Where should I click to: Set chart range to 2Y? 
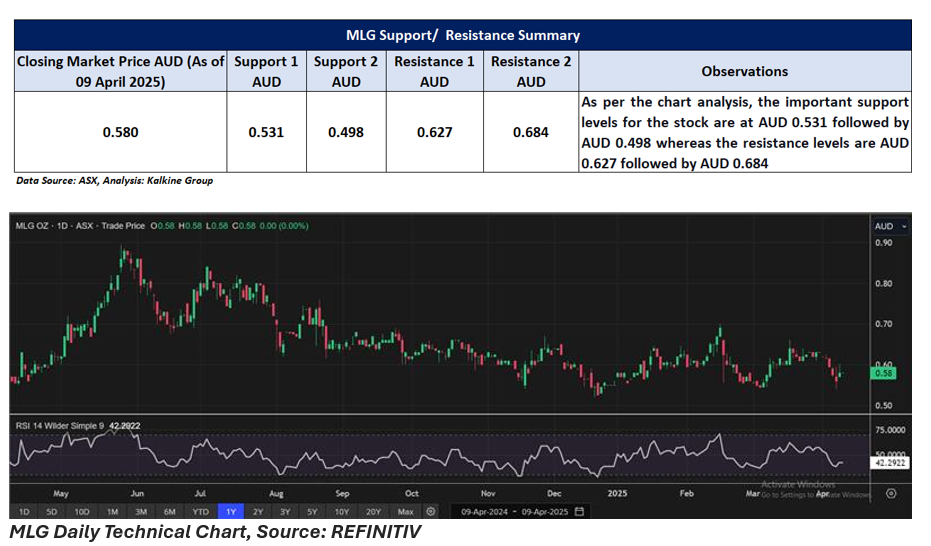click(259, 511)
